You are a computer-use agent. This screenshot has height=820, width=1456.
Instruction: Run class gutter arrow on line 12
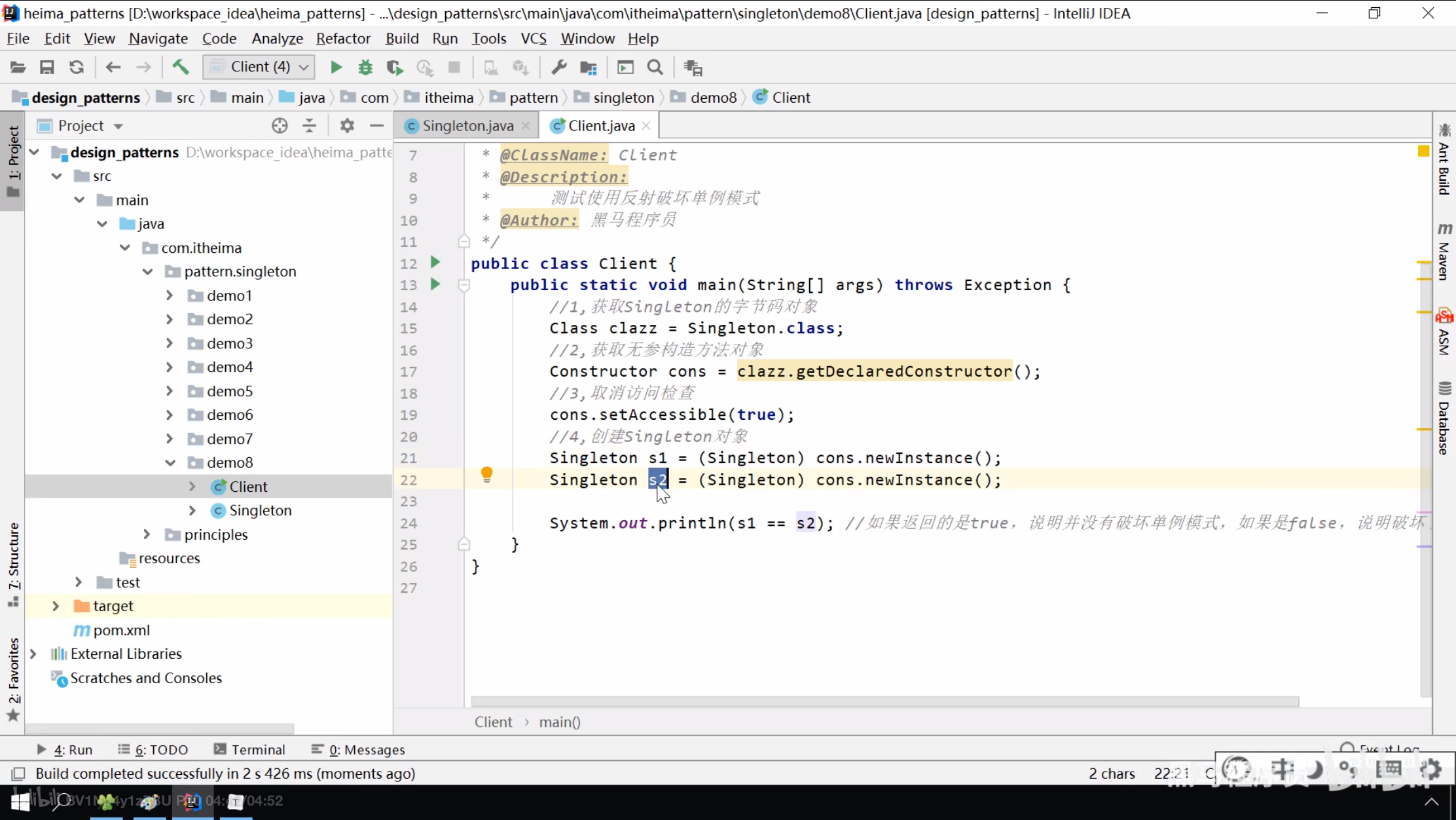pos(435,263)
